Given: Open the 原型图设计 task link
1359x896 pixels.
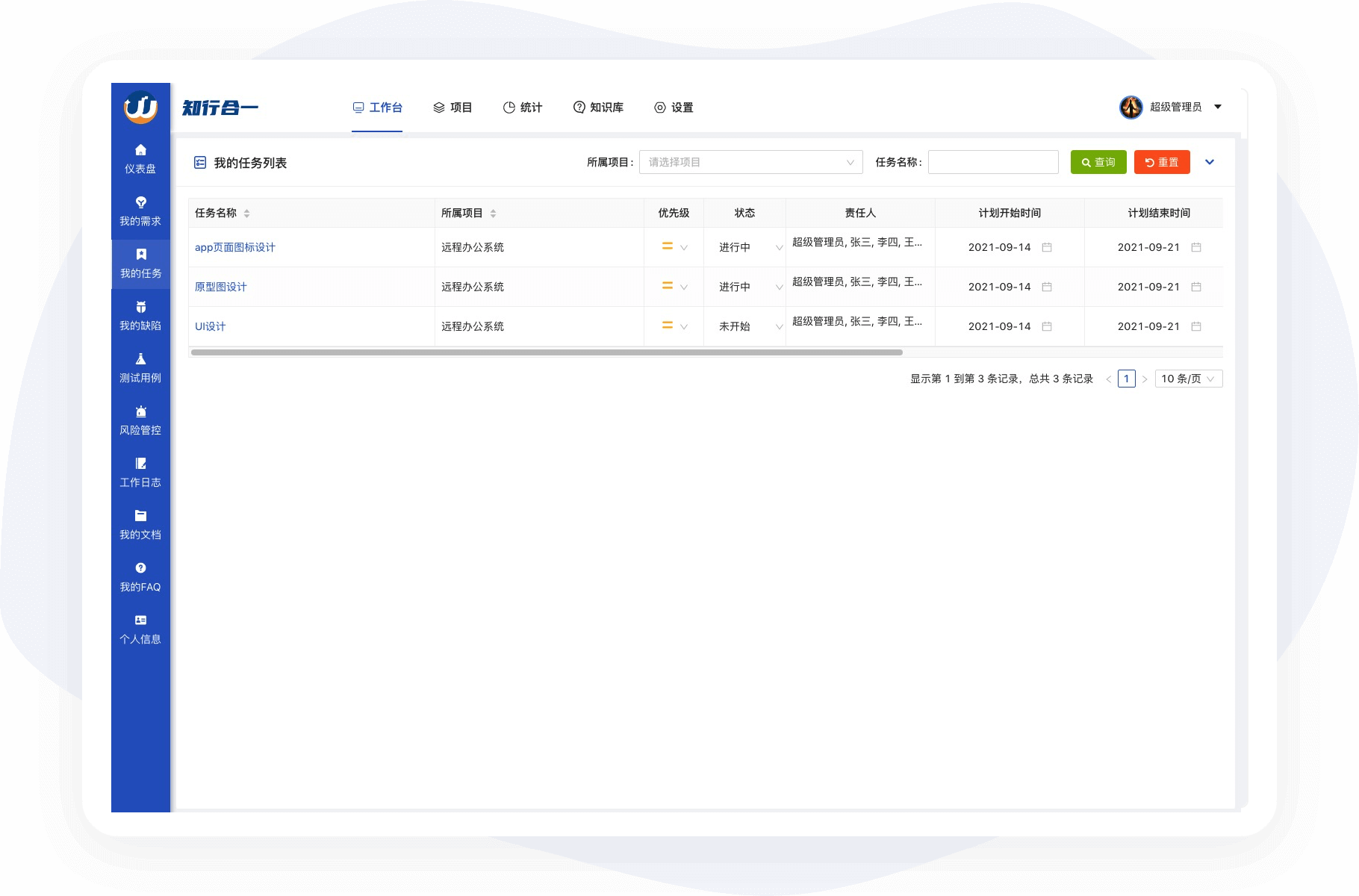Looking at the screenshot, I should click(220, 287).
